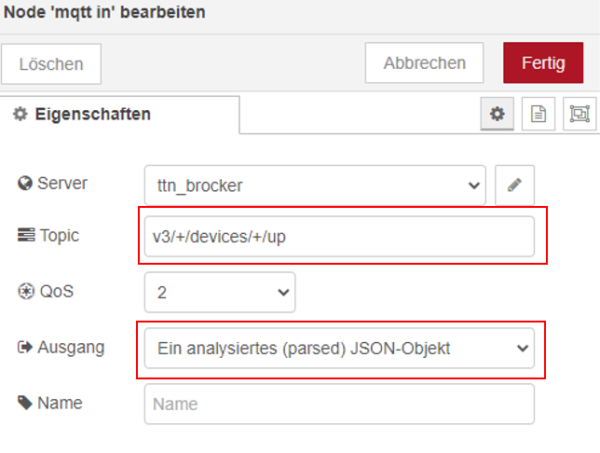Confirm changes with the Fertig button
600x453 pixels.
pyautogui.click(x=542, y=63)
